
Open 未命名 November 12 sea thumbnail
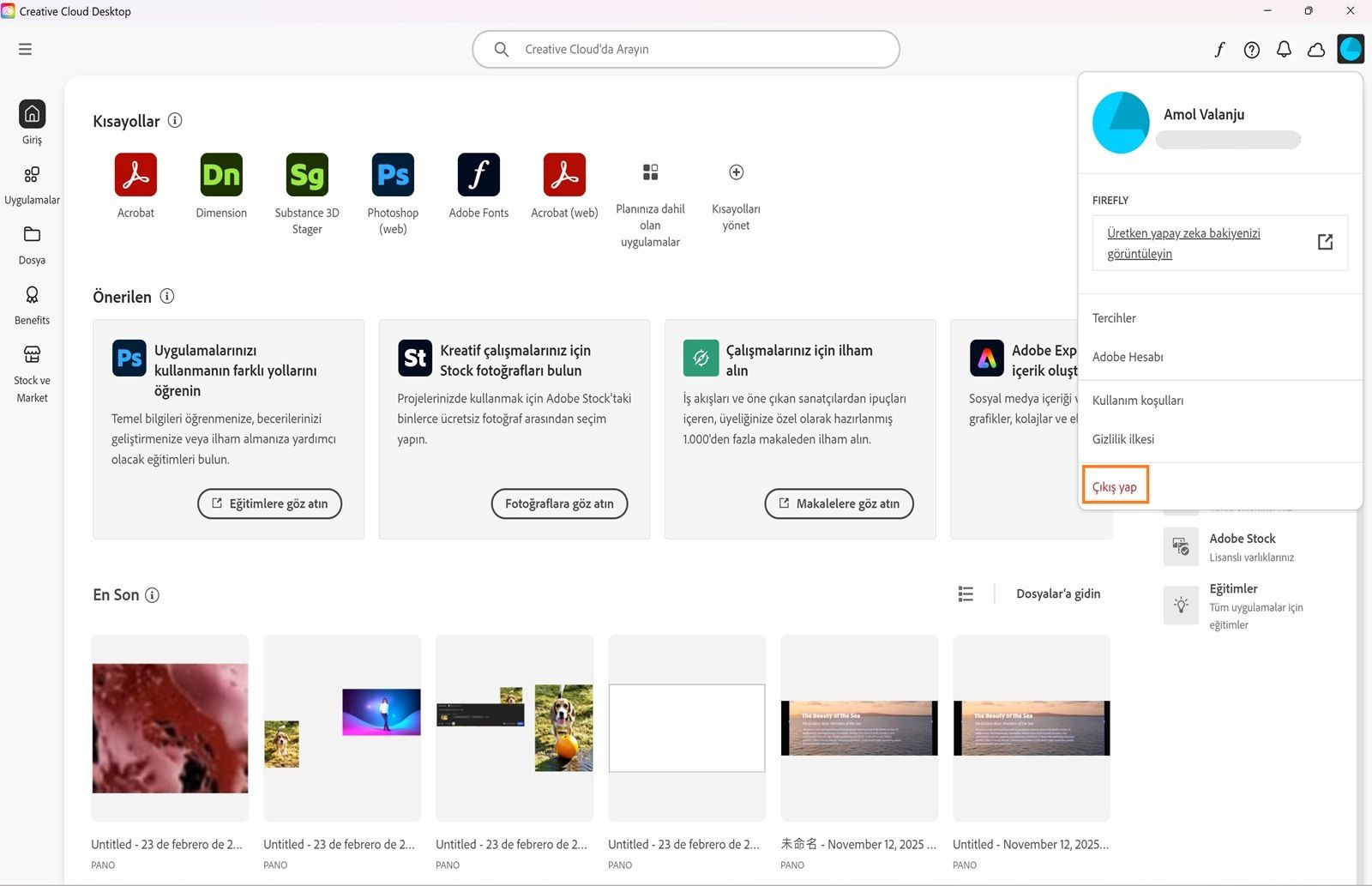click(859, 728)
